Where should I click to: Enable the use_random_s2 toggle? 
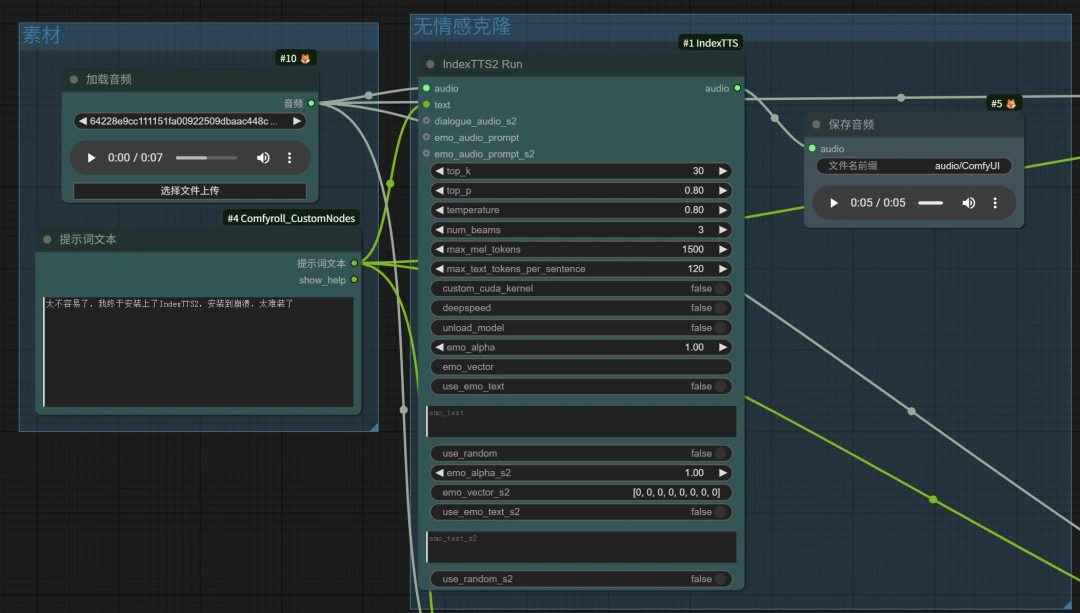coord(720,579)
